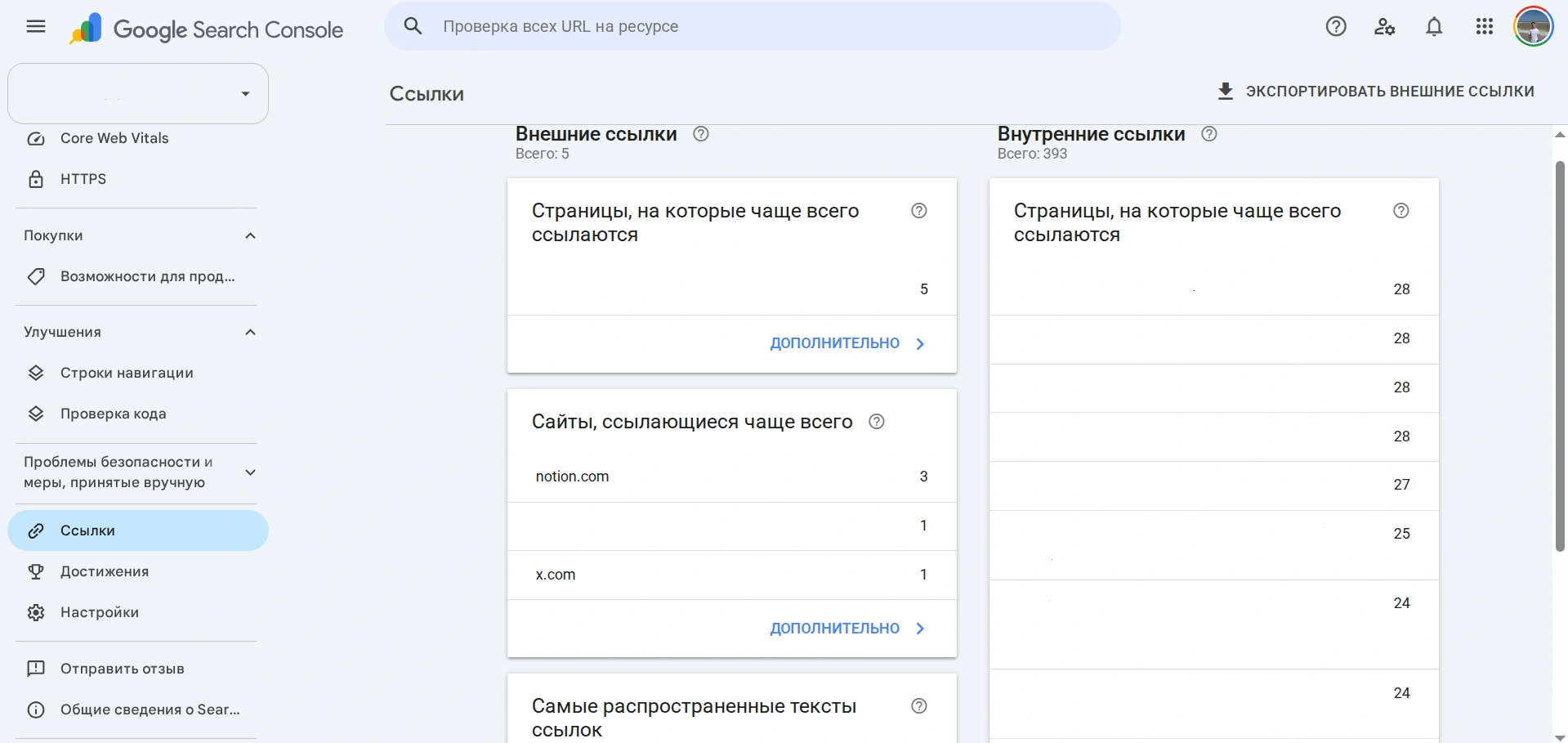The height and width of the screenshot is (743, 1568).
Task: Click Экспортировать внешние ссылки button
Action: (1375, 92)
